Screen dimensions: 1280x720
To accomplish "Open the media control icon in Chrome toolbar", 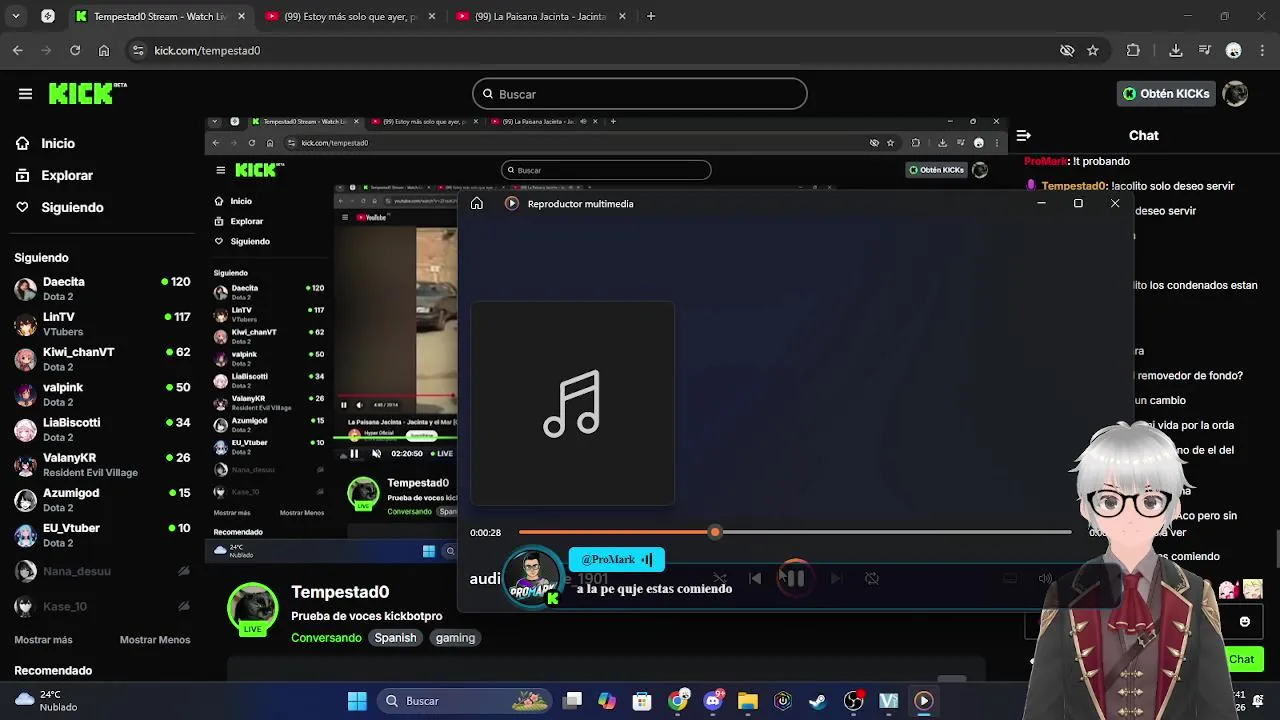I will click(x=1204, y=50).
